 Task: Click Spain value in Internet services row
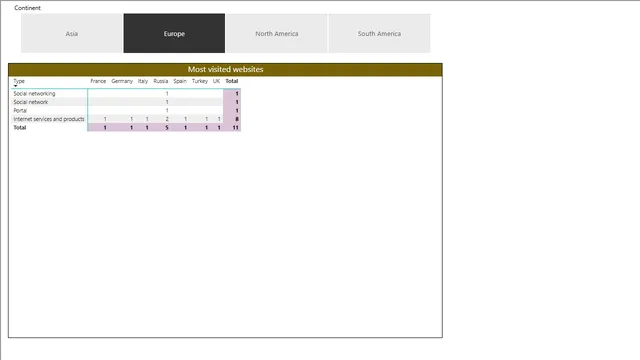[185, 119]
